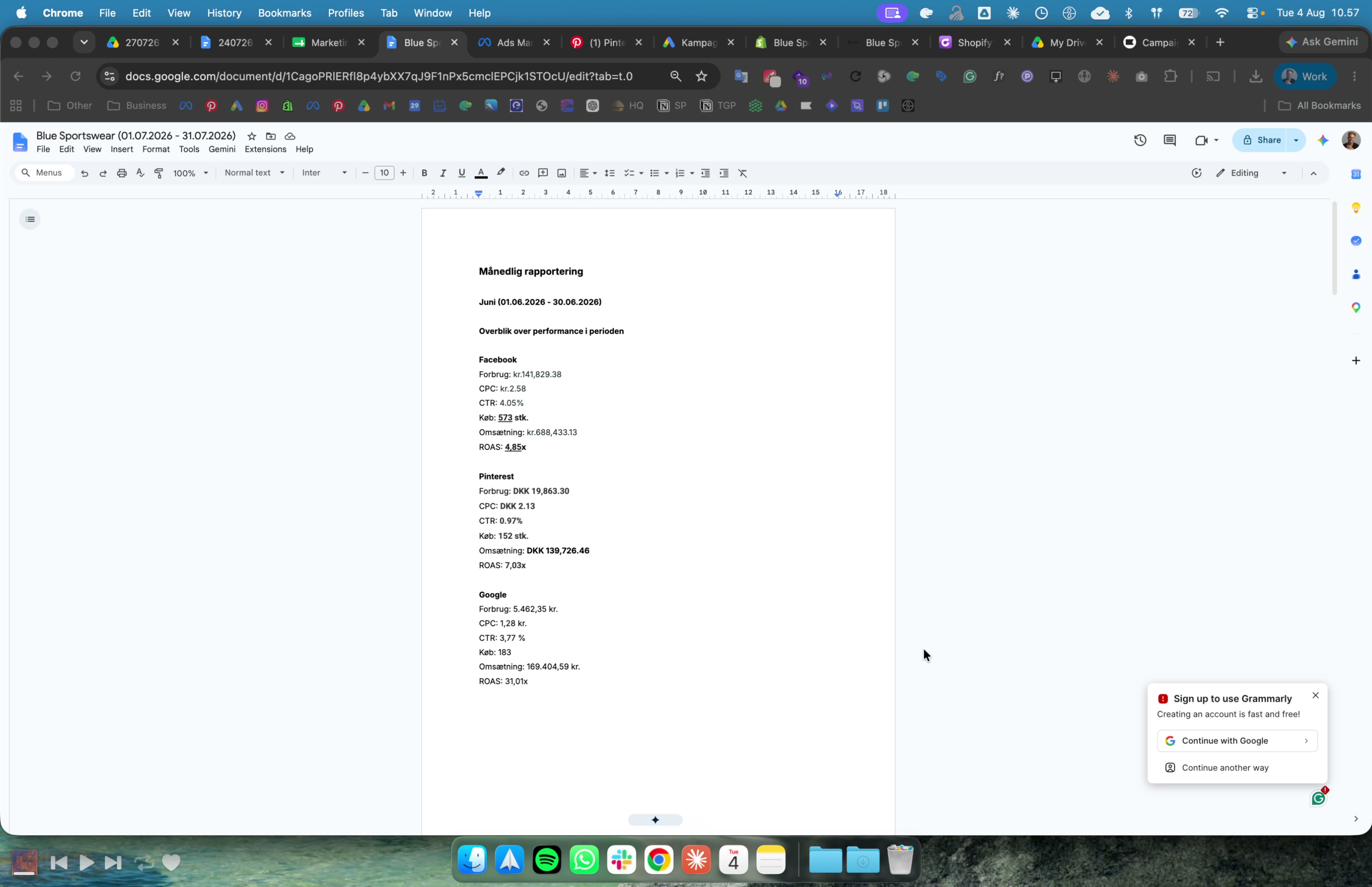Toggle italic formatting
This screenshot has width=1372, height=887.
pos(443,173)
